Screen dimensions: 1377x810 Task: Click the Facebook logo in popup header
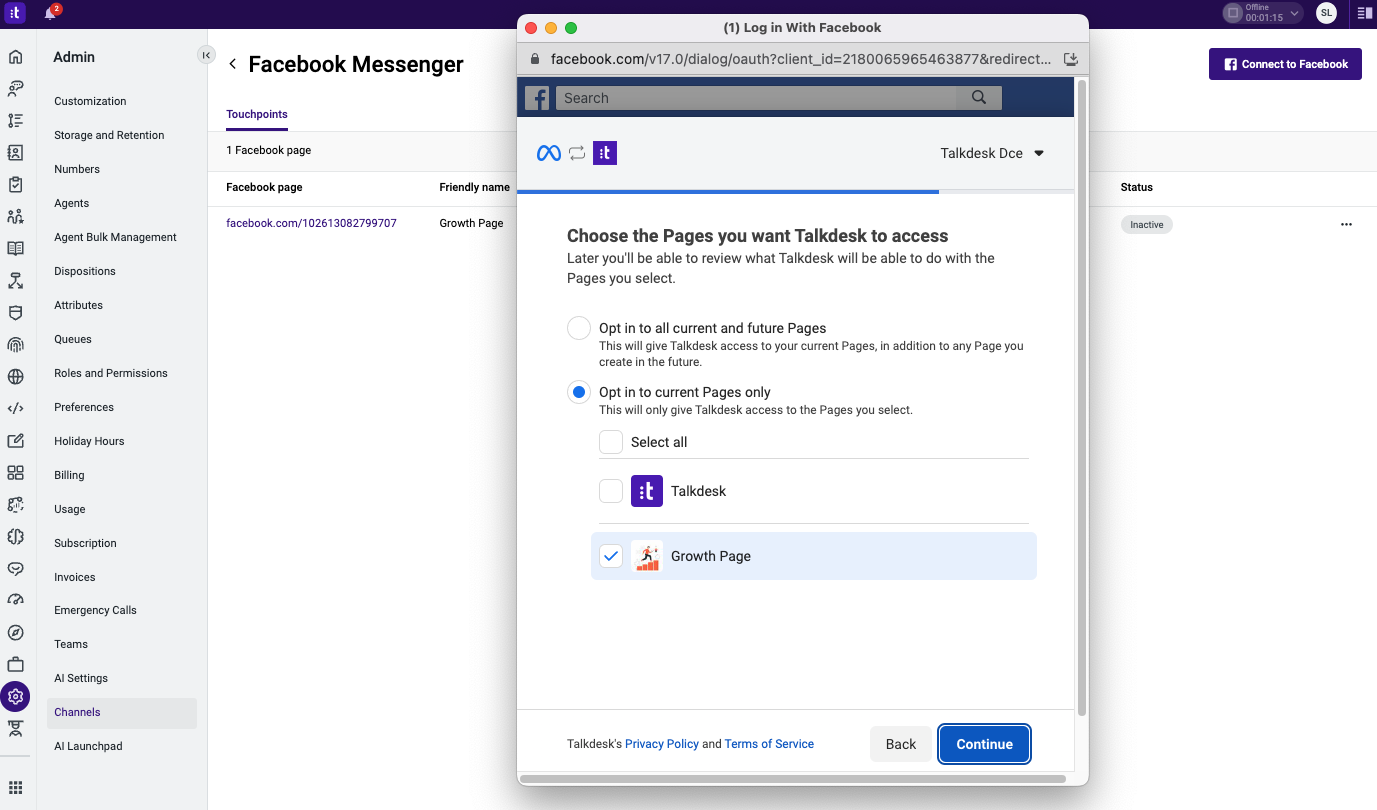tap(537, 98)
